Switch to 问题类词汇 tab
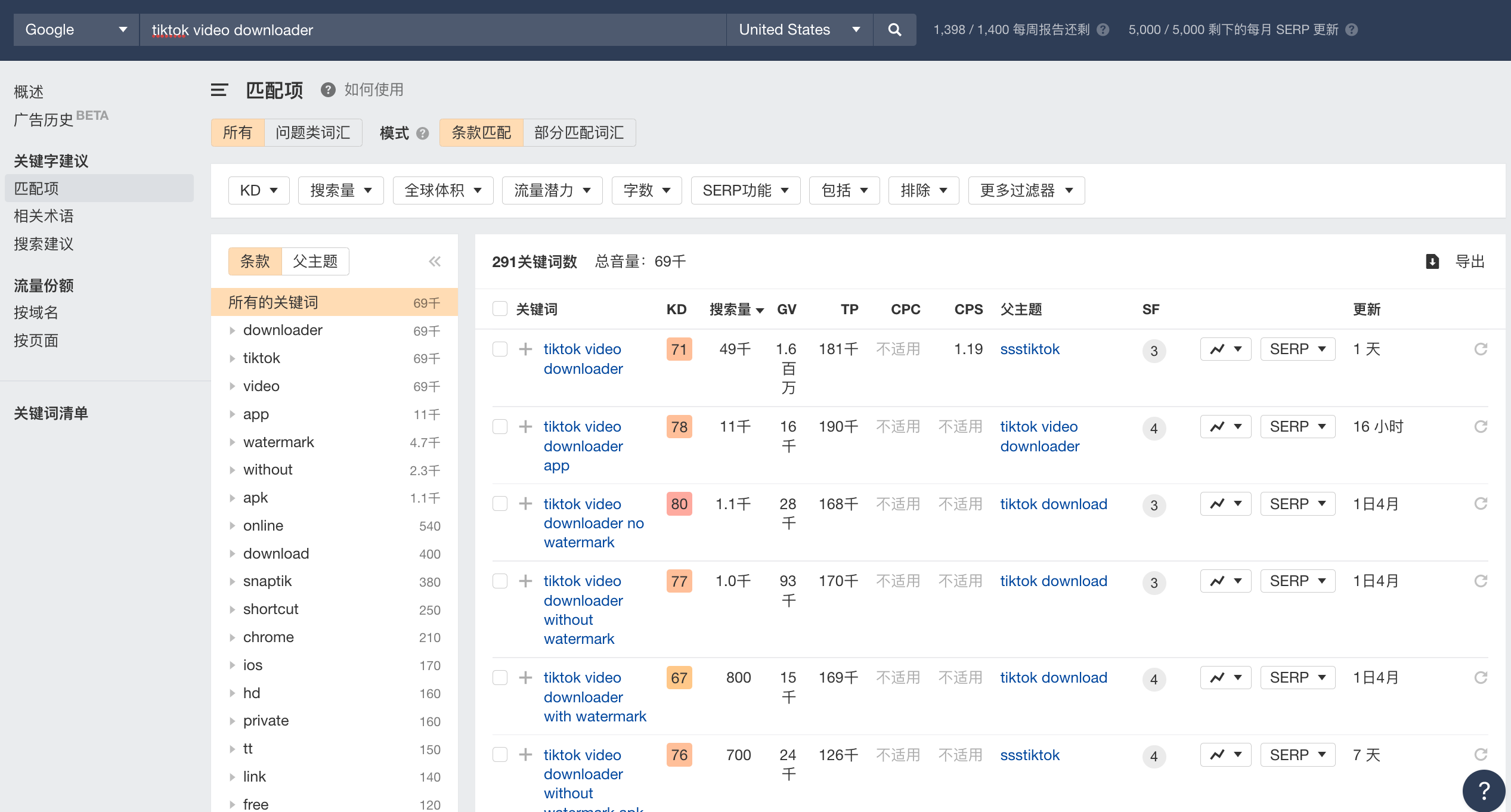Image resolution: width=1511 pixels, height=812 pixels. pyautogui.click(x=313, y=132)
